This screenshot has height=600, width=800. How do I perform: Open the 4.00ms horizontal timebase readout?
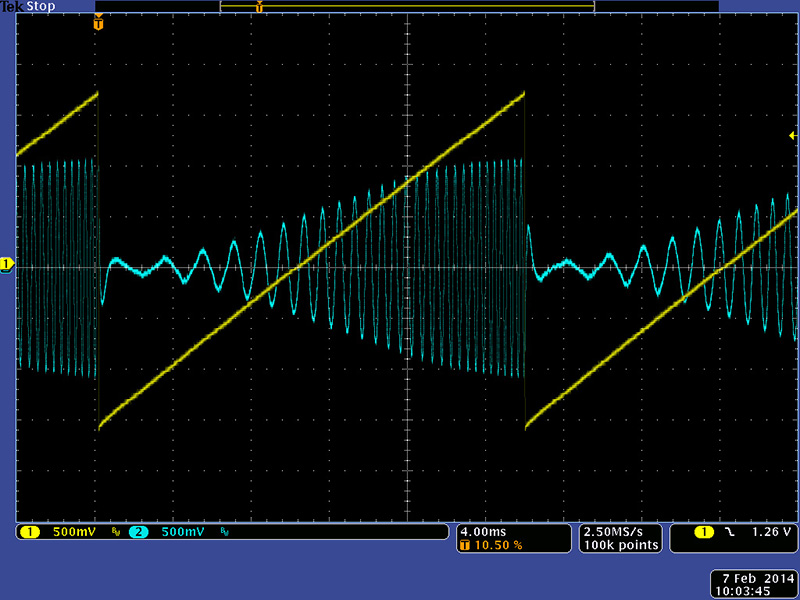tap(484, 531)
